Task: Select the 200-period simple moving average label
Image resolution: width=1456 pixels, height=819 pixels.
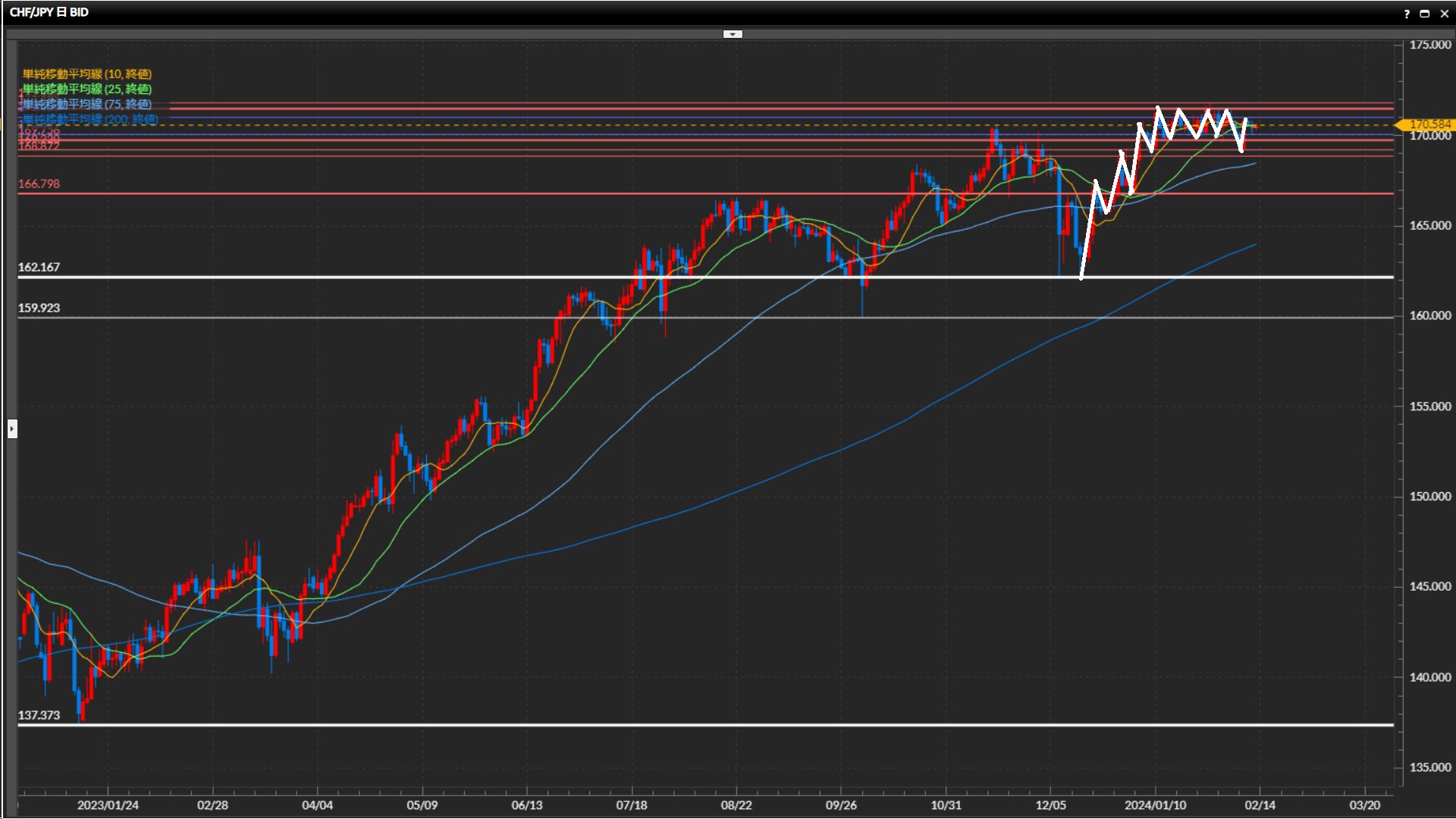Action: pos(90,120)
